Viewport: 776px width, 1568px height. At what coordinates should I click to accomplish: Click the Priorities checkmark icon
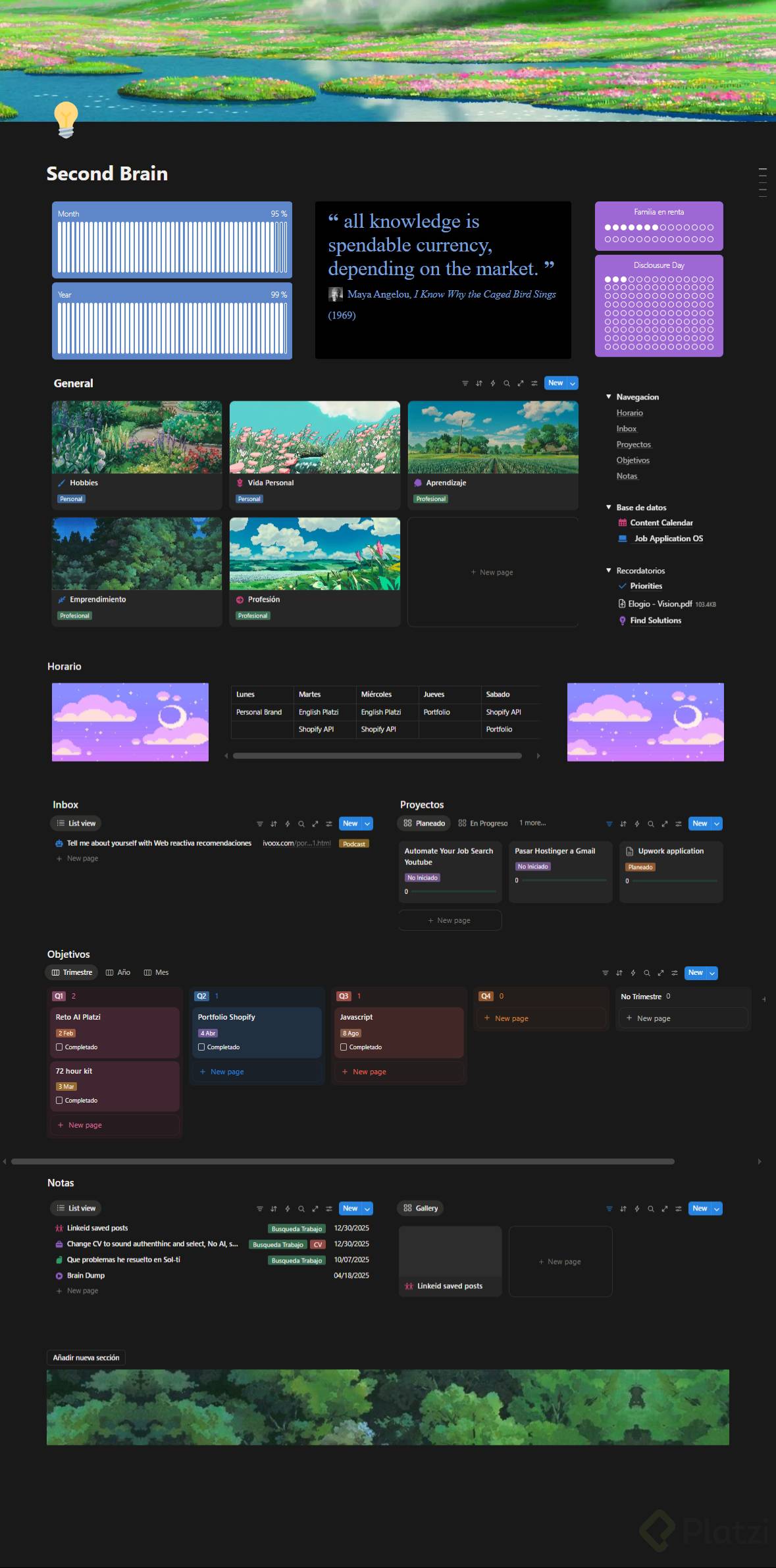point(623,586)
